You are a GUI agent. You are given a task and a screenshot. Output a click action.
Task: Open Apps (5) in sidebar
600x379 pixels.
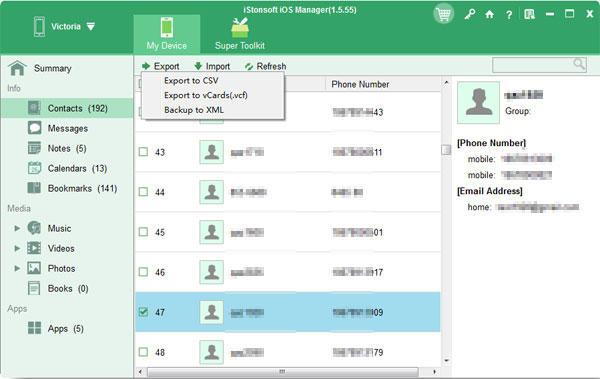67,328
